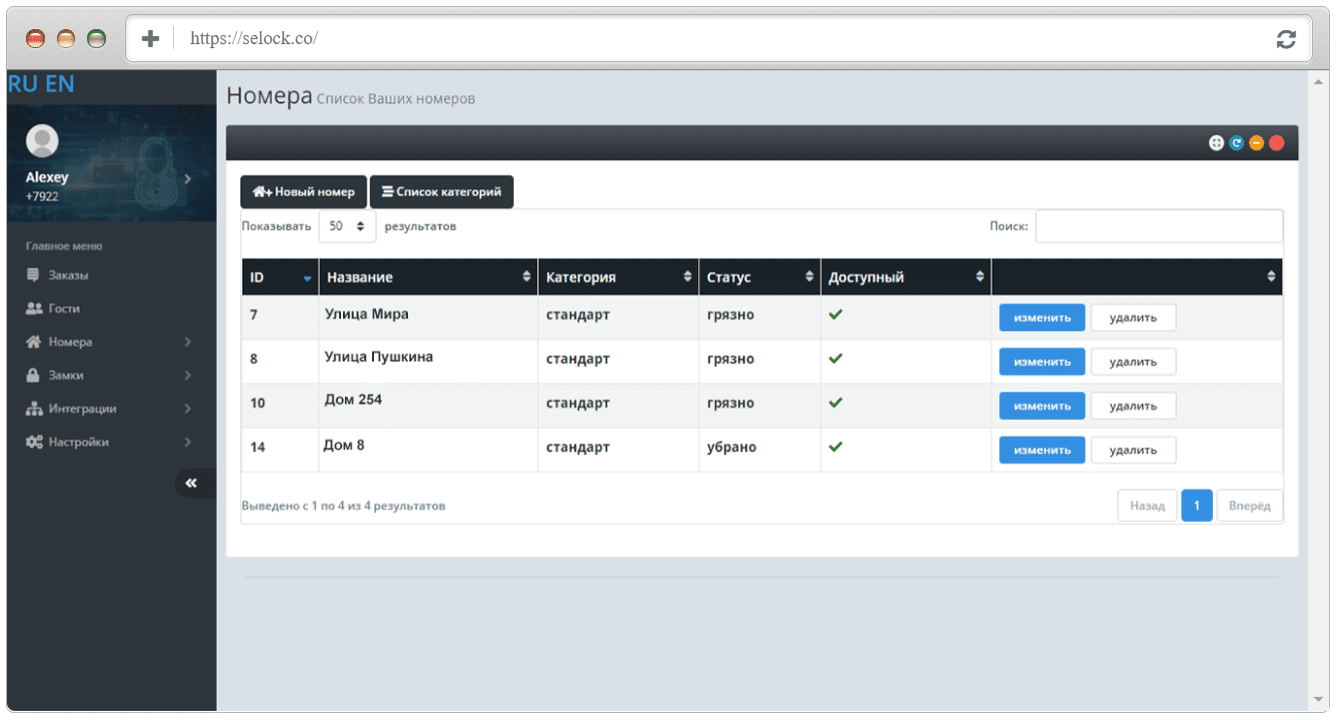Click the panel red close icon
This screenshot has height=720, width=1340.
click(1276, 143)
